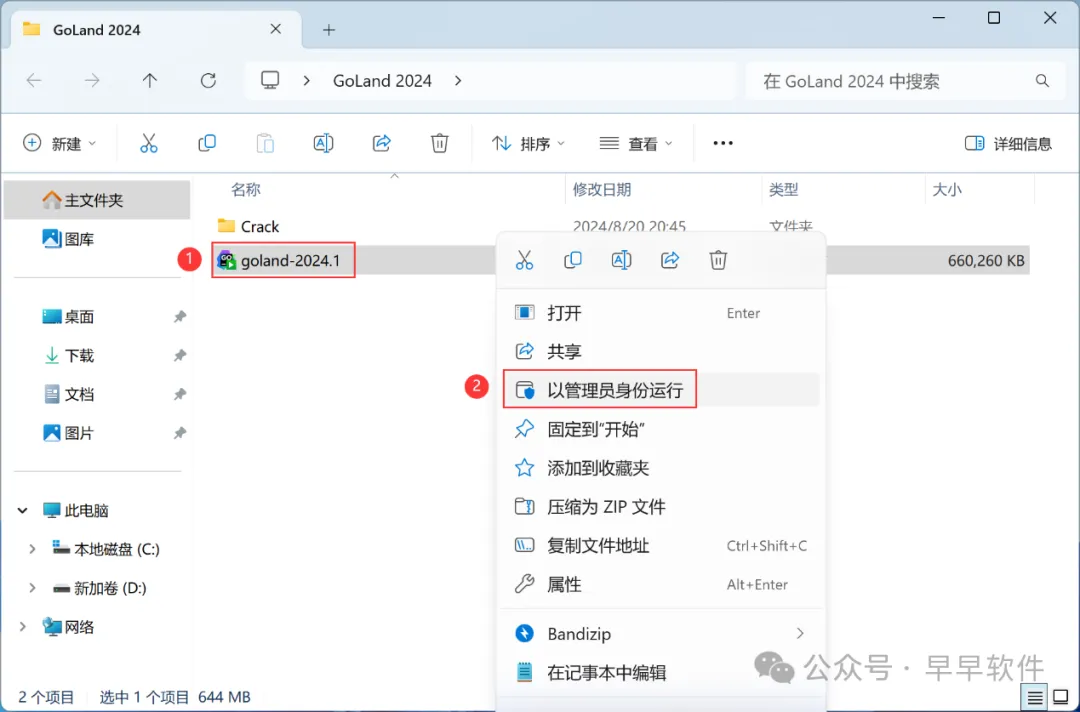The height and width of the screenshot is (712, 1080).
Task: Click the search box 在 GoLand 2024 中搜索
Action: click(x=904, y=81)
